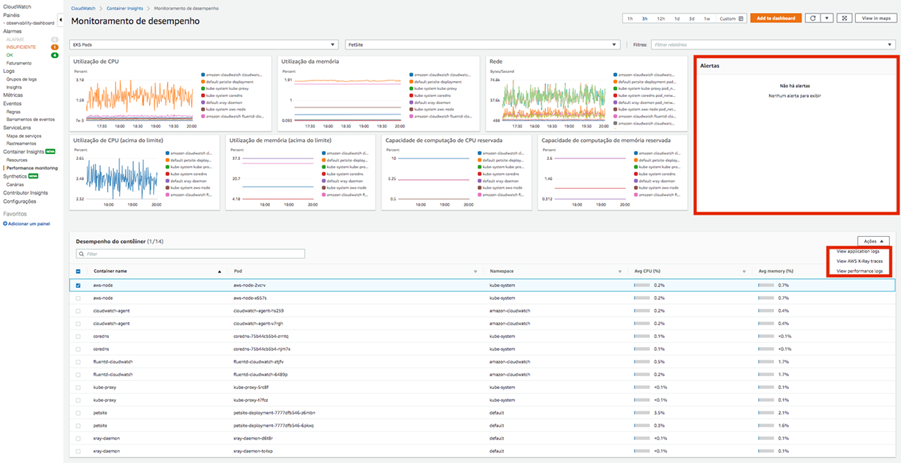Click Add to dashboard button
The width and height of the screenshot is (901, 463).
(776, 18)
